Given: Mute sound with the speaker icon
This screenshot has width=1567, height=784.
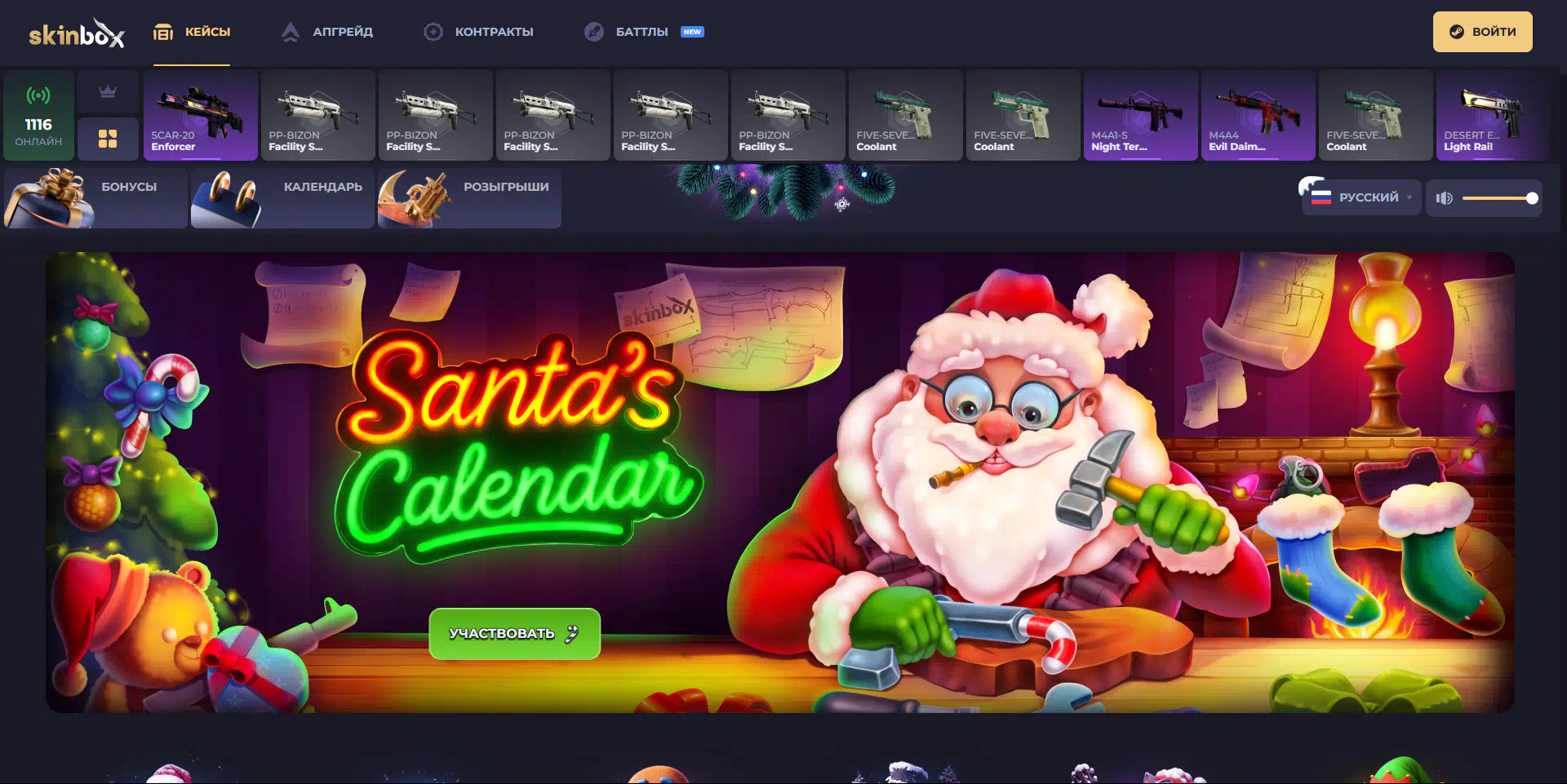Looking at the screenshot, I should pyautogui.click(x=1444, y=198).
